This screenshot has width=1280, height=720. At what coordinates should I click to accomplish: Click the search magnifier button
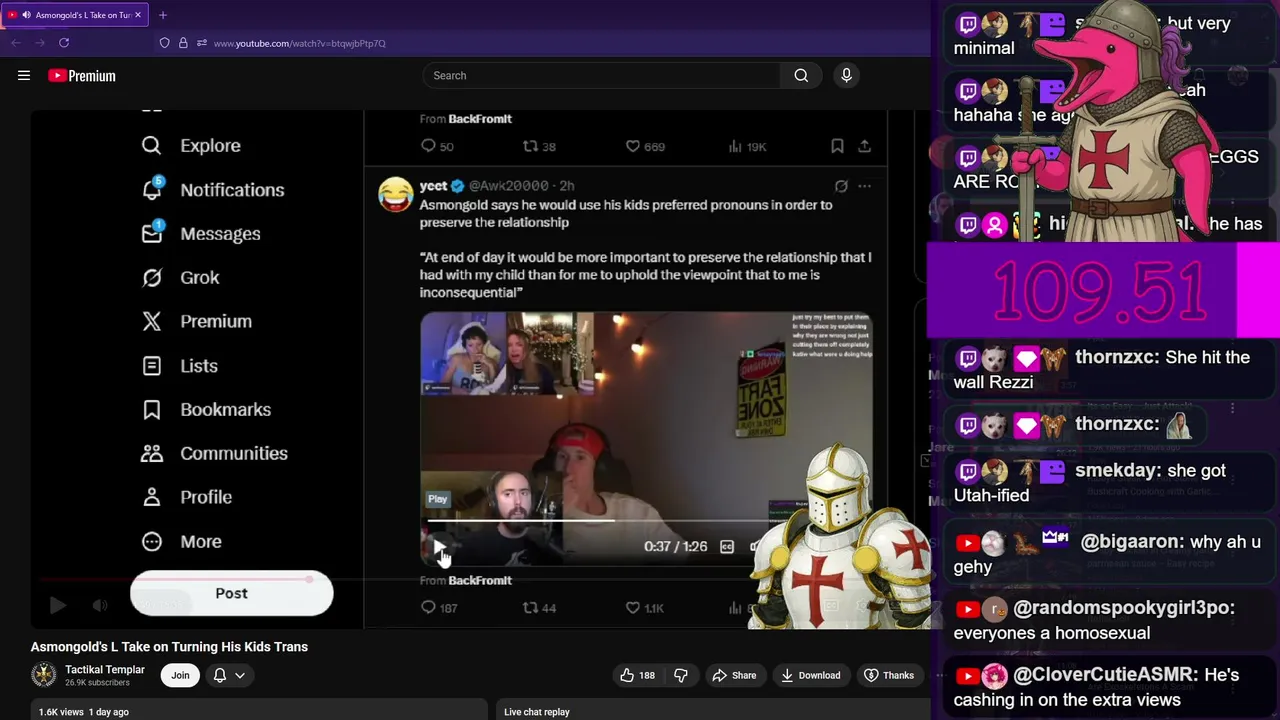pyautogui.click(x=801, y=75)
